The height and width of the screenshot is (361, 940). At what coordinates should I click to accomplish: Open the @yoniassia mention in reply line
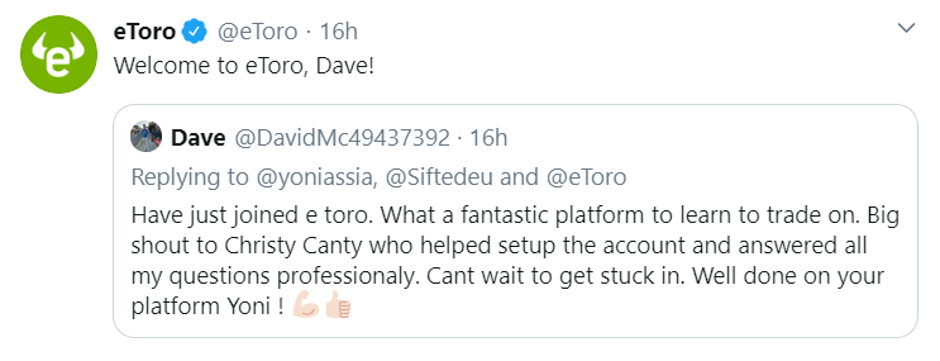315,177
